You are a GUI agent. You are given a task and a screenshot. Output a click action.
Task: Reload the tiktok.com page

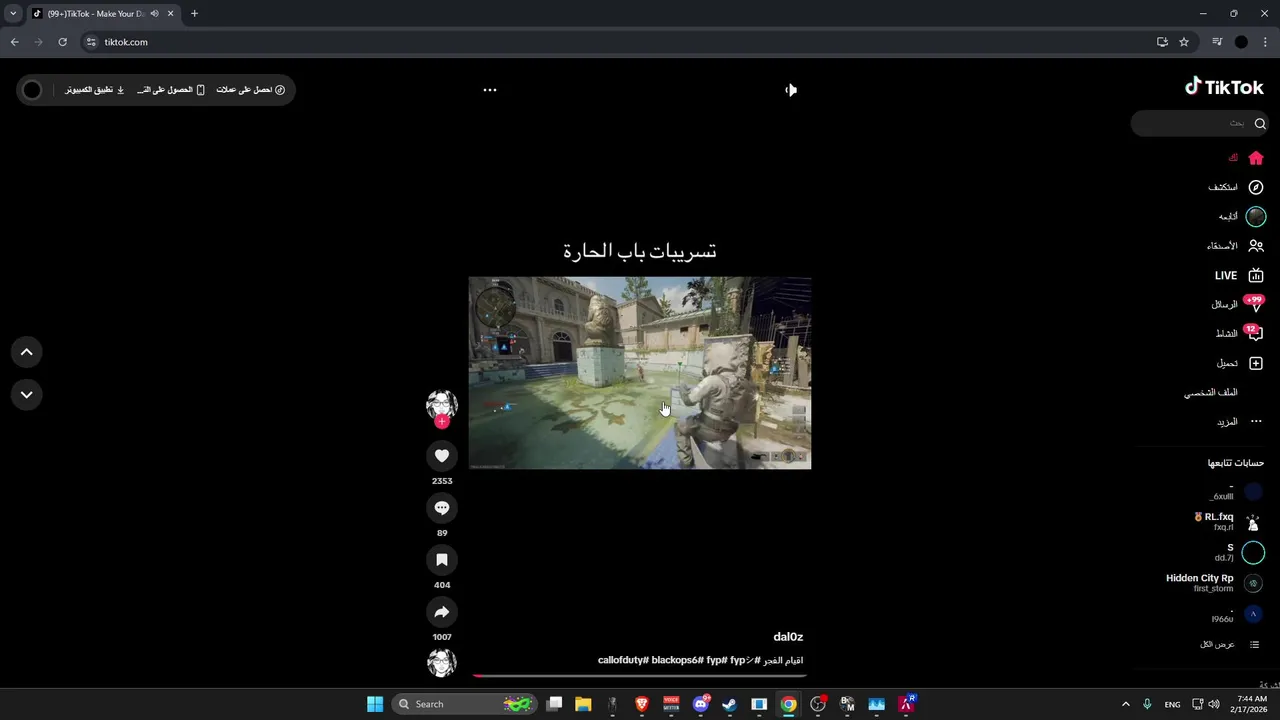62,42
